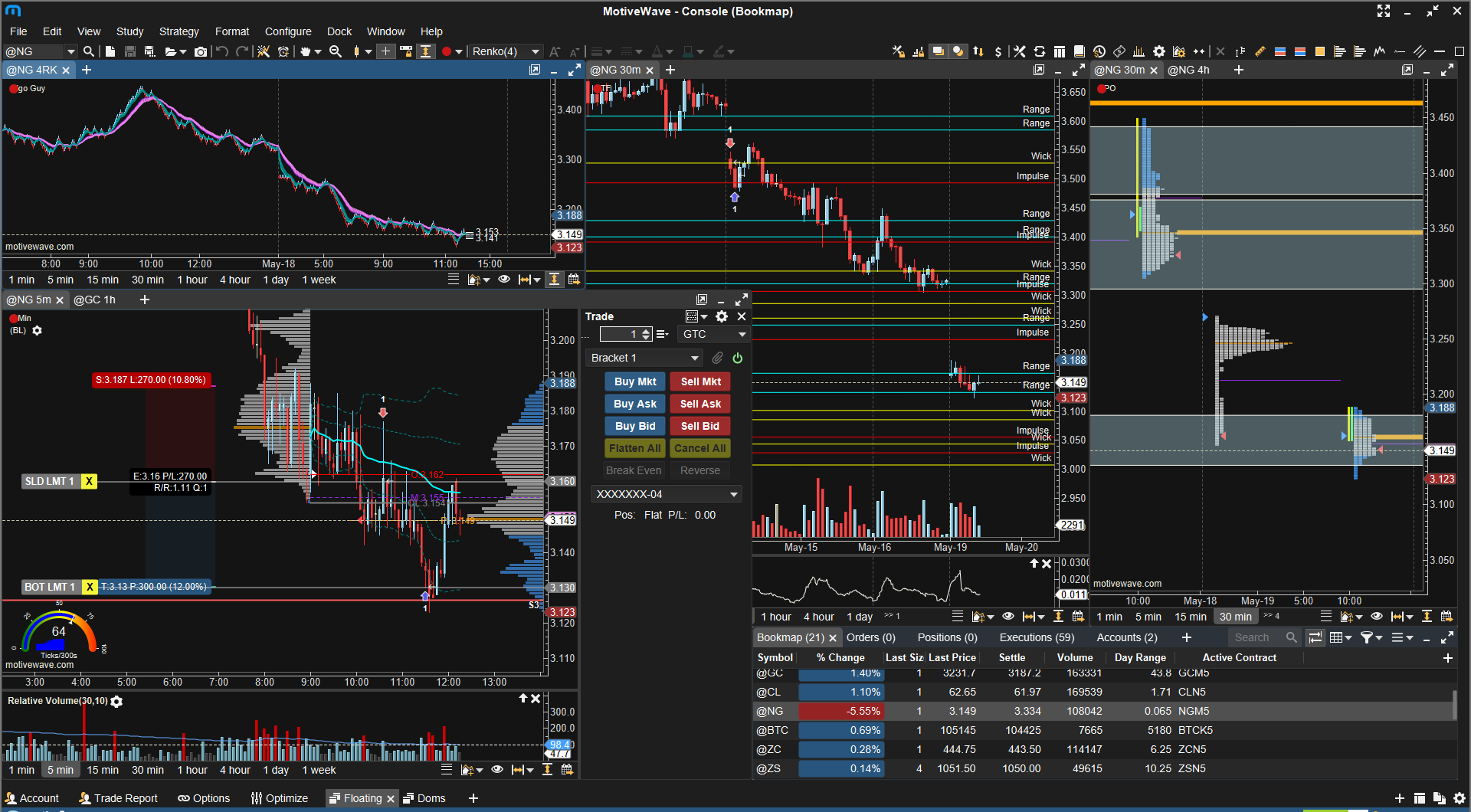The width and height of the screenshot is (1471, 812).
Task: Open the Strategy menu
Action: click(179, 31)
